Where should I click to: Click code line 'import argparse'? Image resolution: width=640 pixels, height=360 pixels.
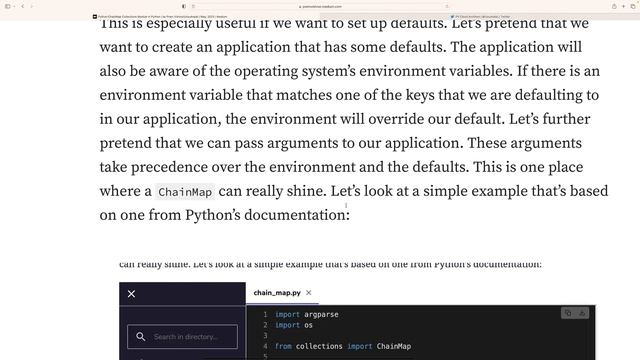307,314
